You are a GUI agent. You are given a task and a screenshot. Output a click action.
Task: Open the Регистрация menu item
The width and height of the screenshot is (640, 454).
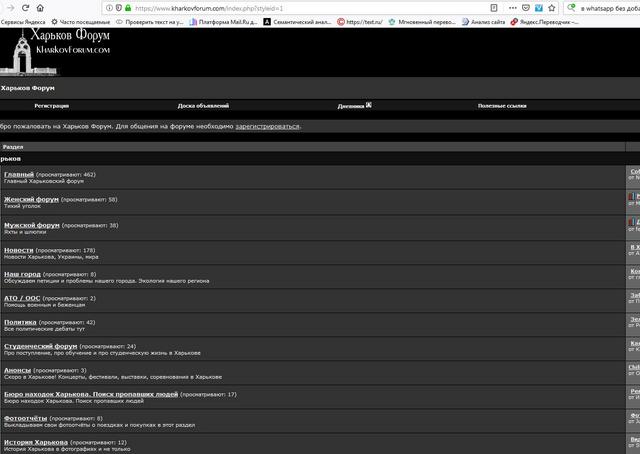click(x=51, y=106)
